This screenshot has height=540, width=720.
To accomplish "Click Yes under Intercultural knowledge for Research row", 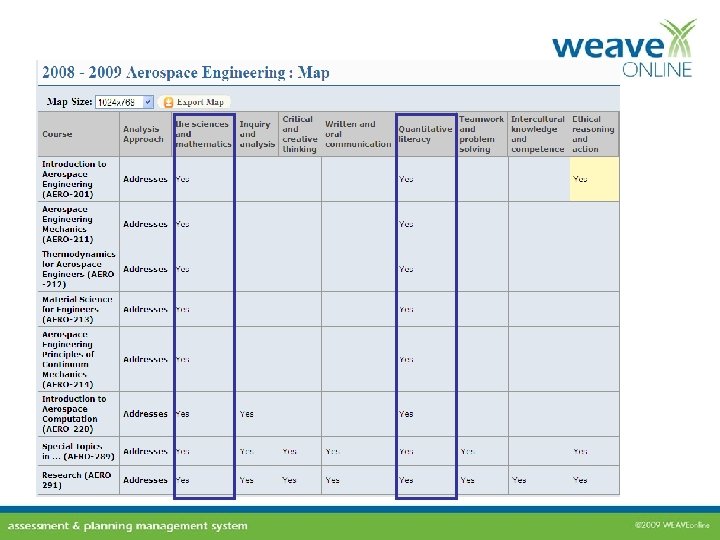I will click(x=519, y=480).
